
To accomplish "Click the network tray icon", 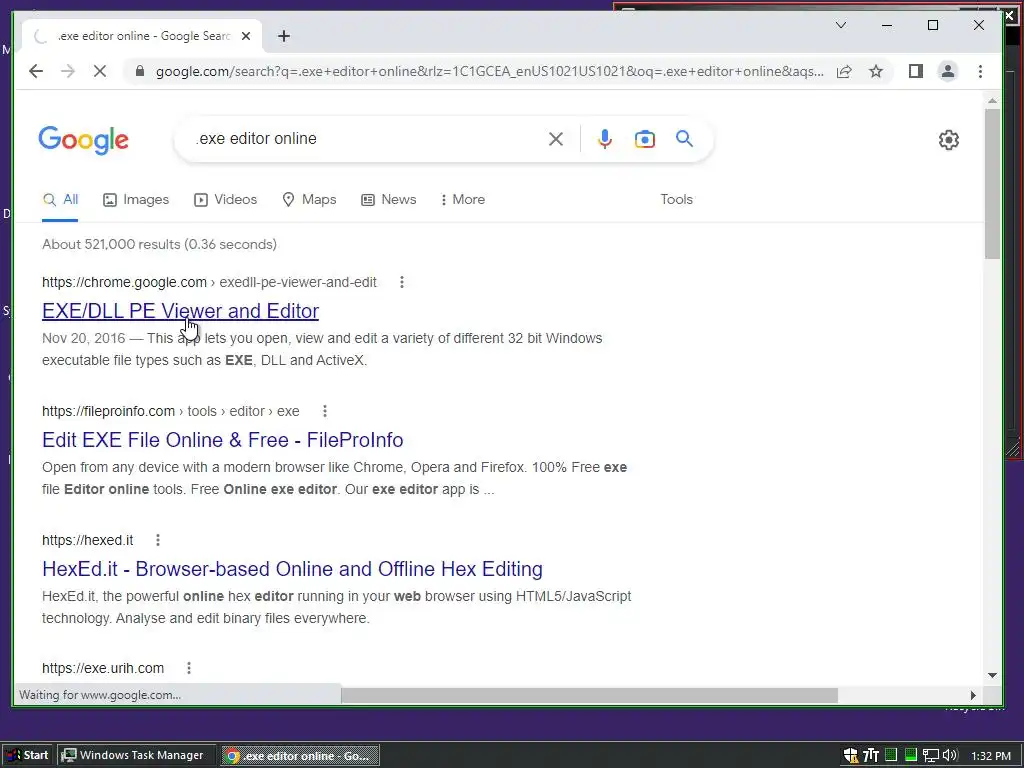I will coord(931,756).
